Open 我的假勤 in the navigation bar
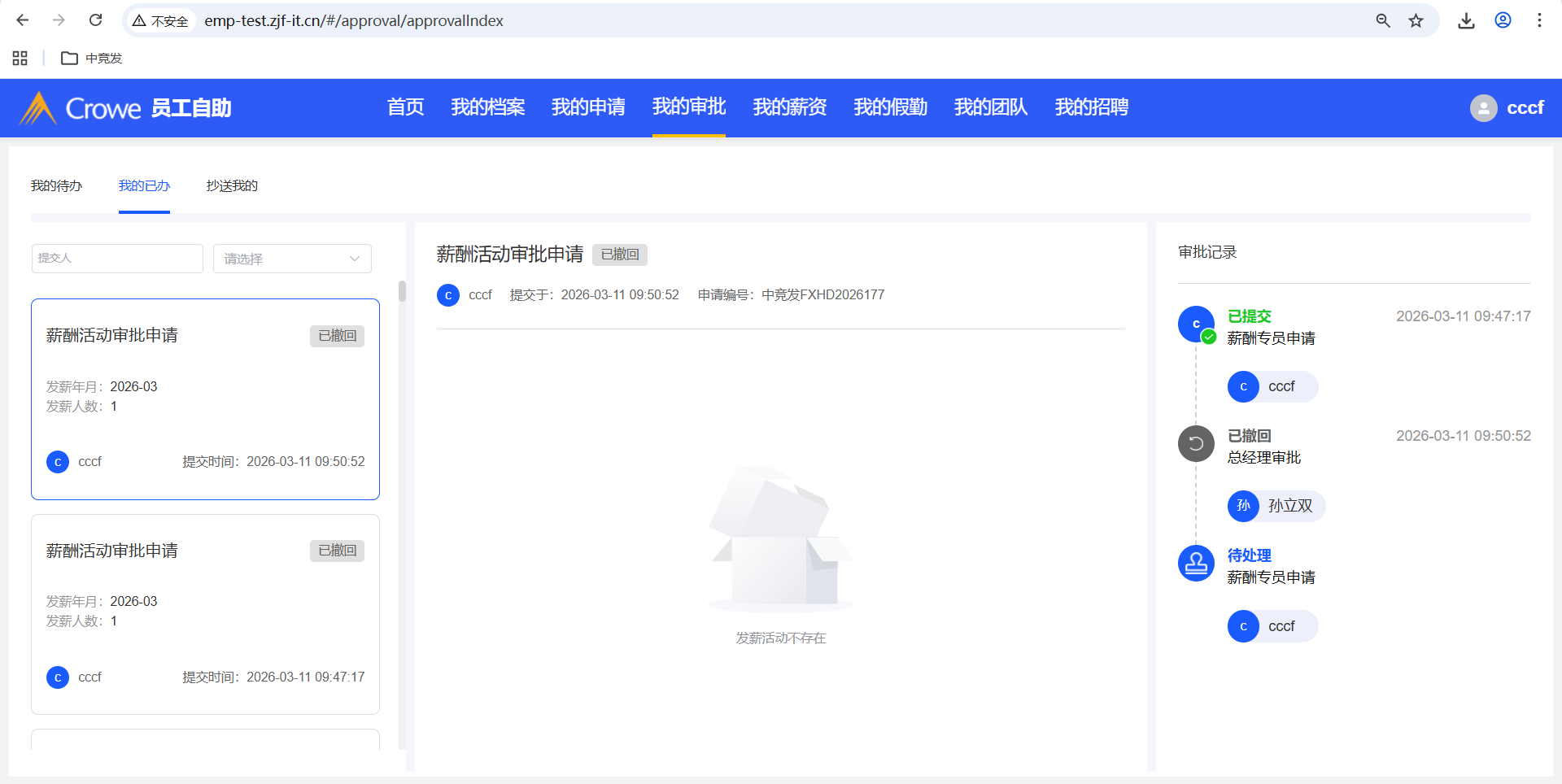 pyautogui.click(x=890, y=107)
